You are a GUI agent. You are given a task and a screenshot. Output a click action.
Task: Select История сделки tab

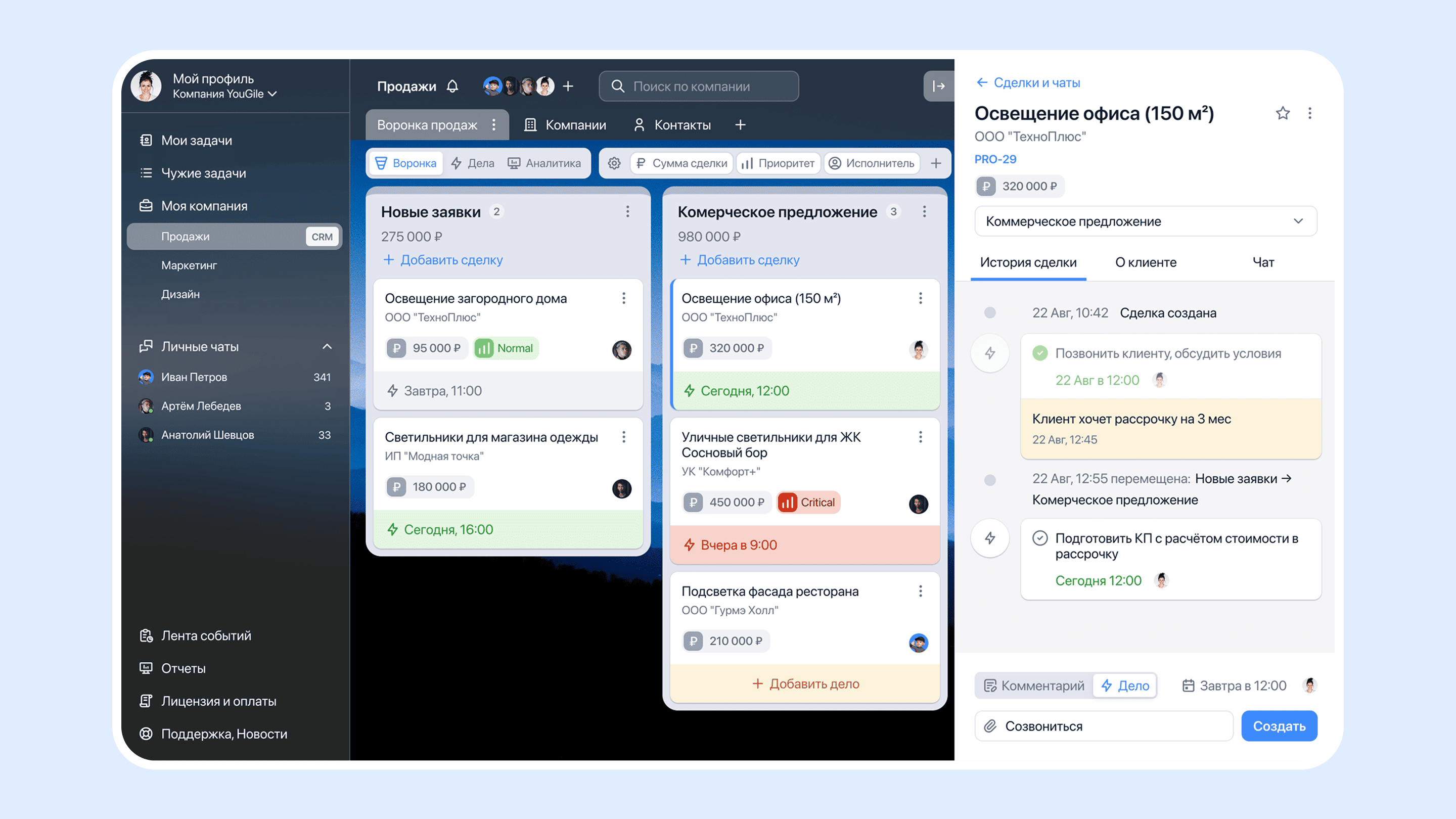[x=1028, y=262]
